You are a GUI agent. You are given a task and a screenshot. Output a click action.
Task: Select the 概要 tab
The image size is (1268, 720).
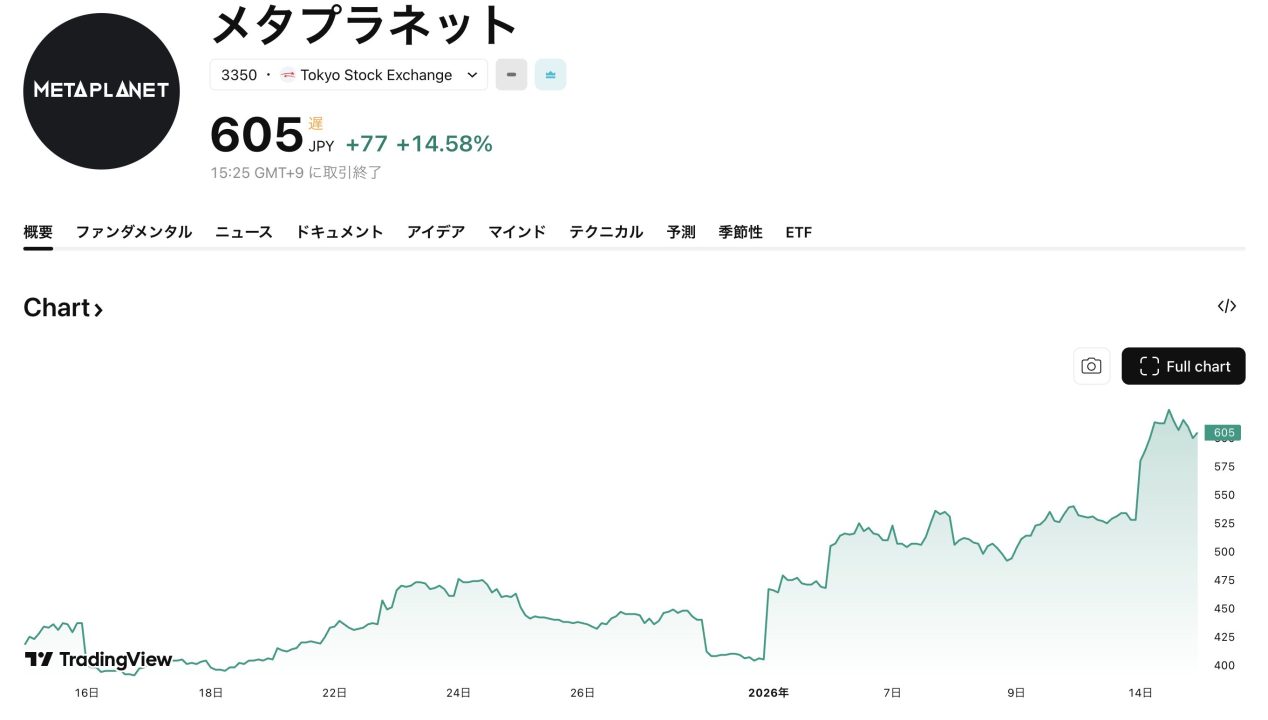[x=38, y=232]
